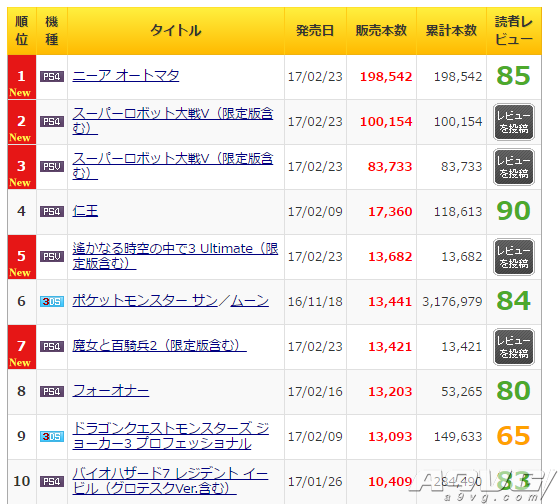Click review score 65 for ドラゴンクエストモンスターズ

click(513, 436)
